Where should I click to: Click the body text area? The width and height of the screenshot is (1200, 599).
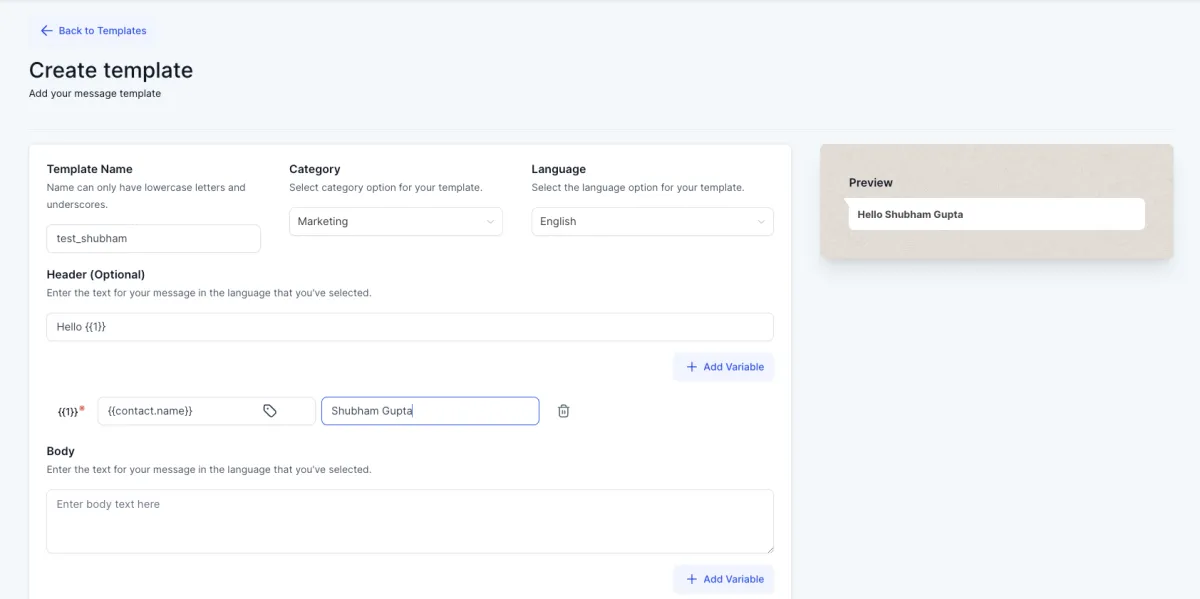410,521
